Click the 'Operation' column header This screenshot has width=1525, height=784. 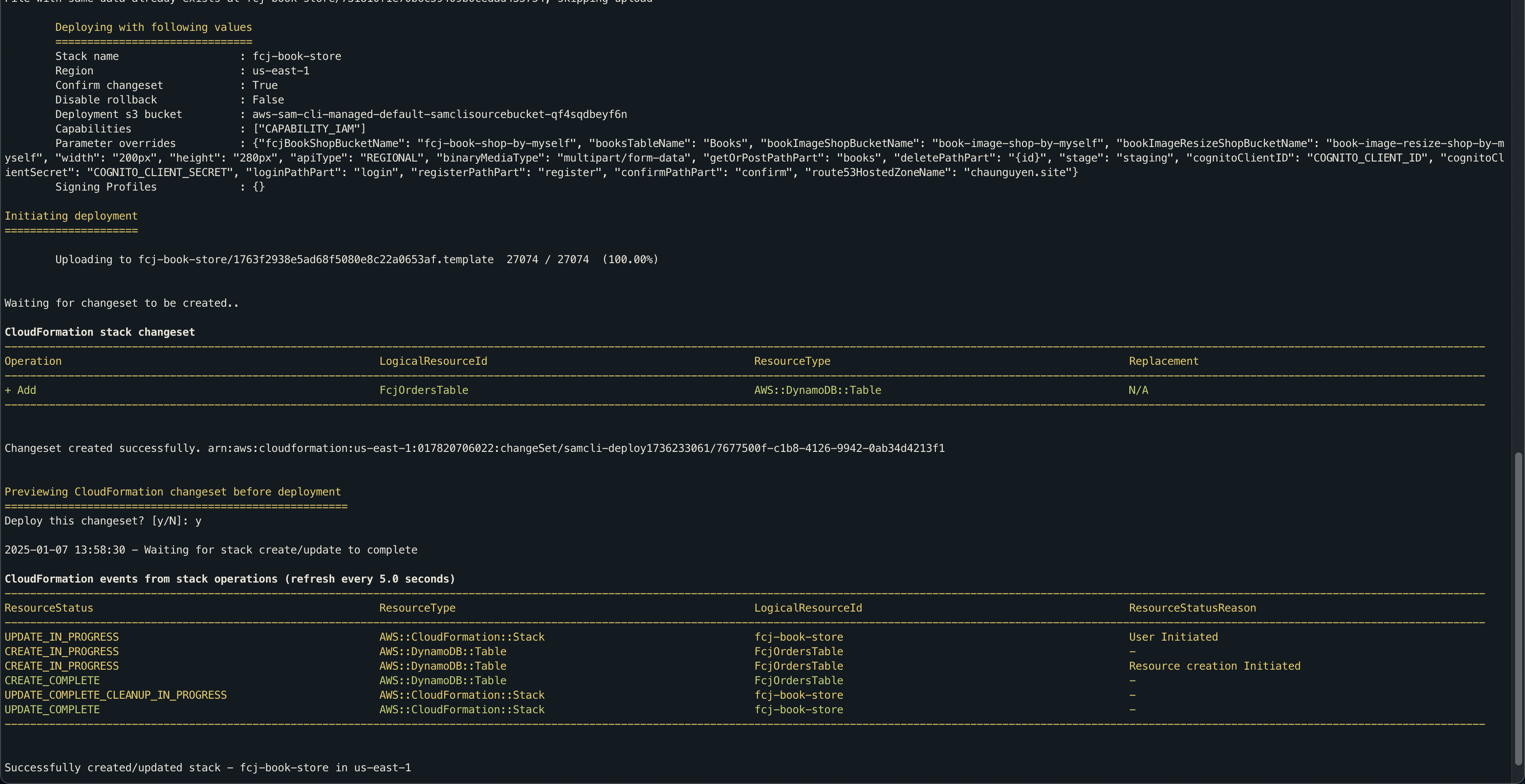(33, 361)
